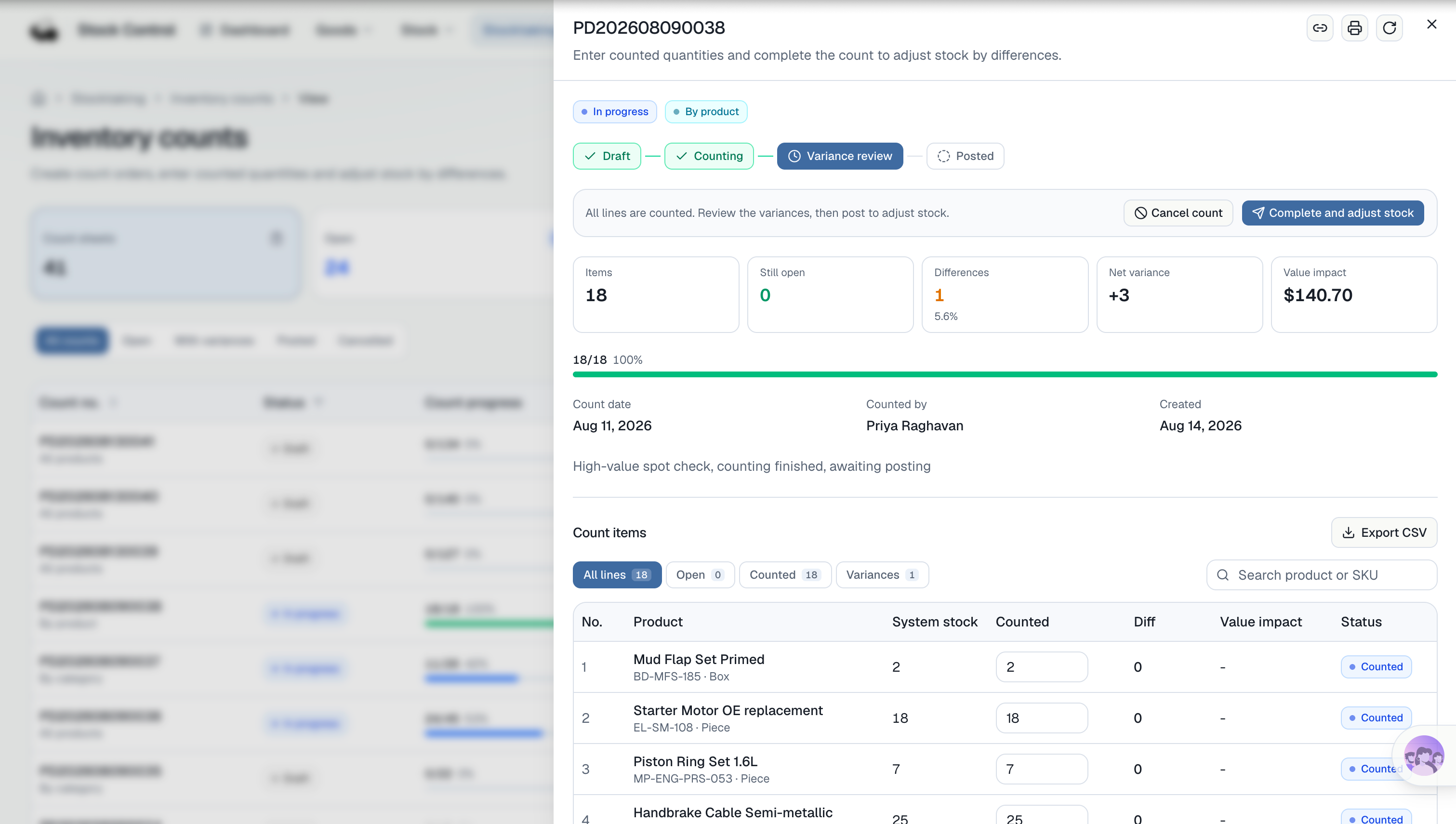
Task: Open the Variance review step
Action: (840, 156)
